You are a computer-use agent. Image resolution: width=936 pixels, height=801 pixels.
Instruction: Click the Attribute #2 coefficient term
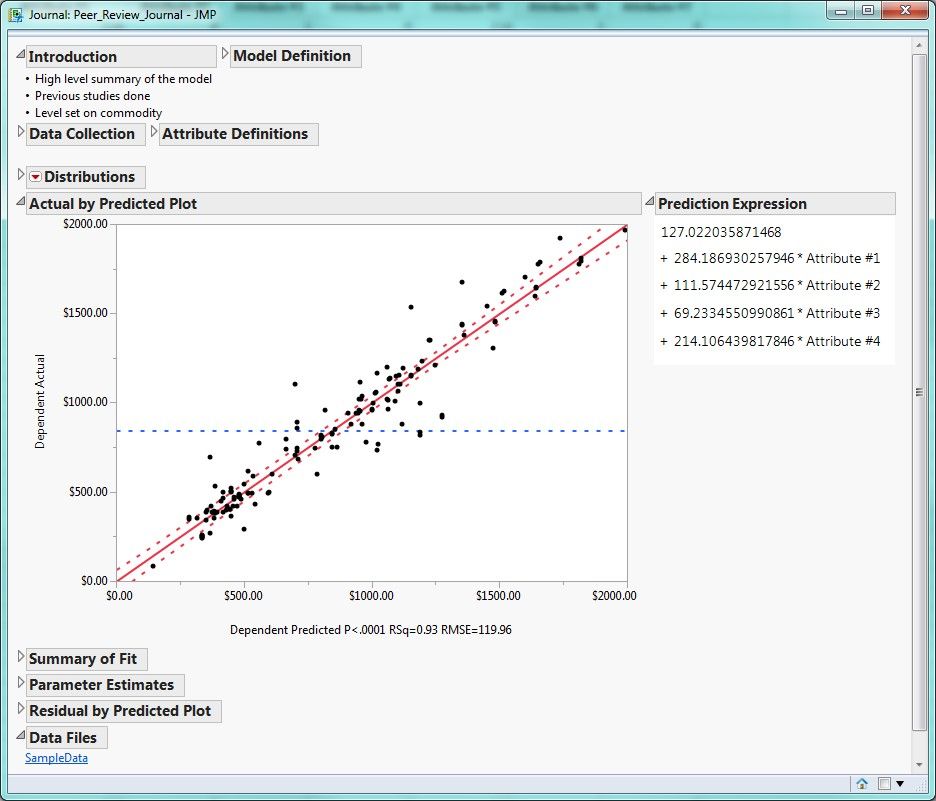point(770,285)
